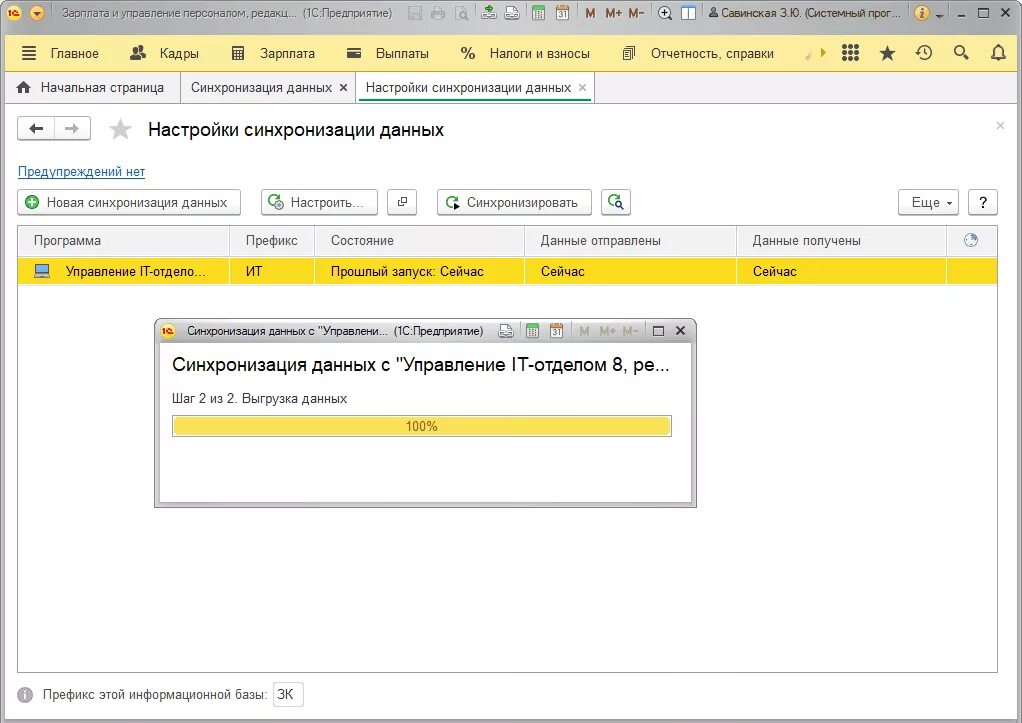Open the Налоги и взносы section
Viewport: 1022px width, 723px height.
[525, 53]
